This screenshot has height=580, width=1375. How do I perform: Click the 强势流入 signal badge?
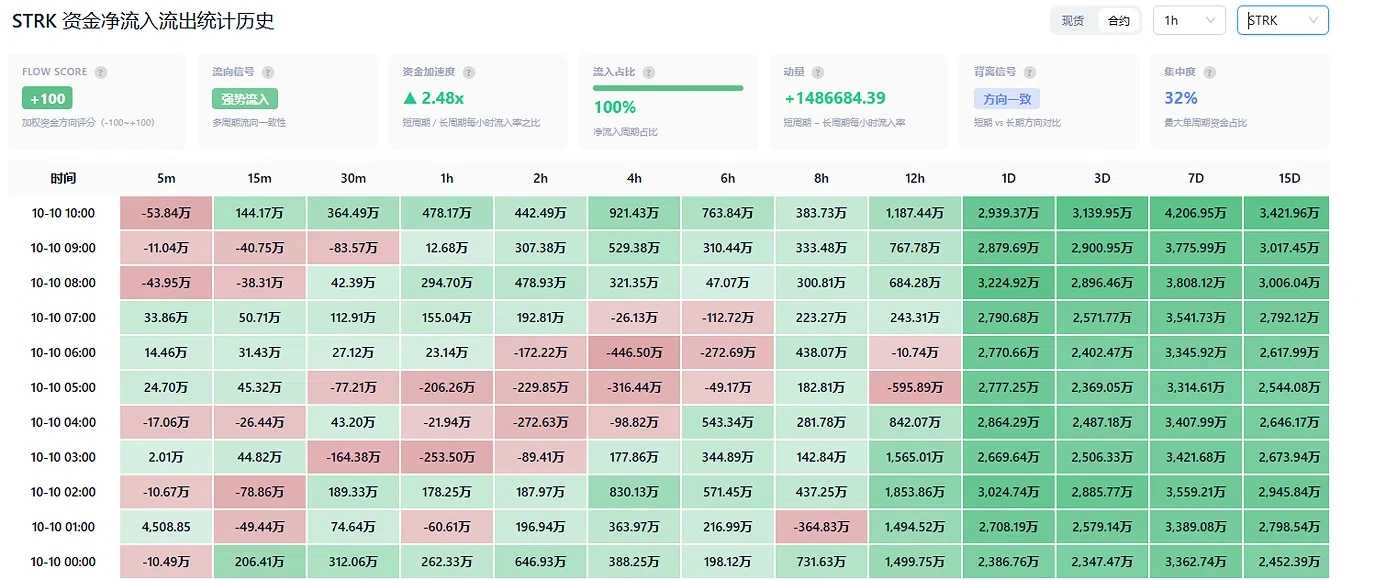(x=245, y=99)
